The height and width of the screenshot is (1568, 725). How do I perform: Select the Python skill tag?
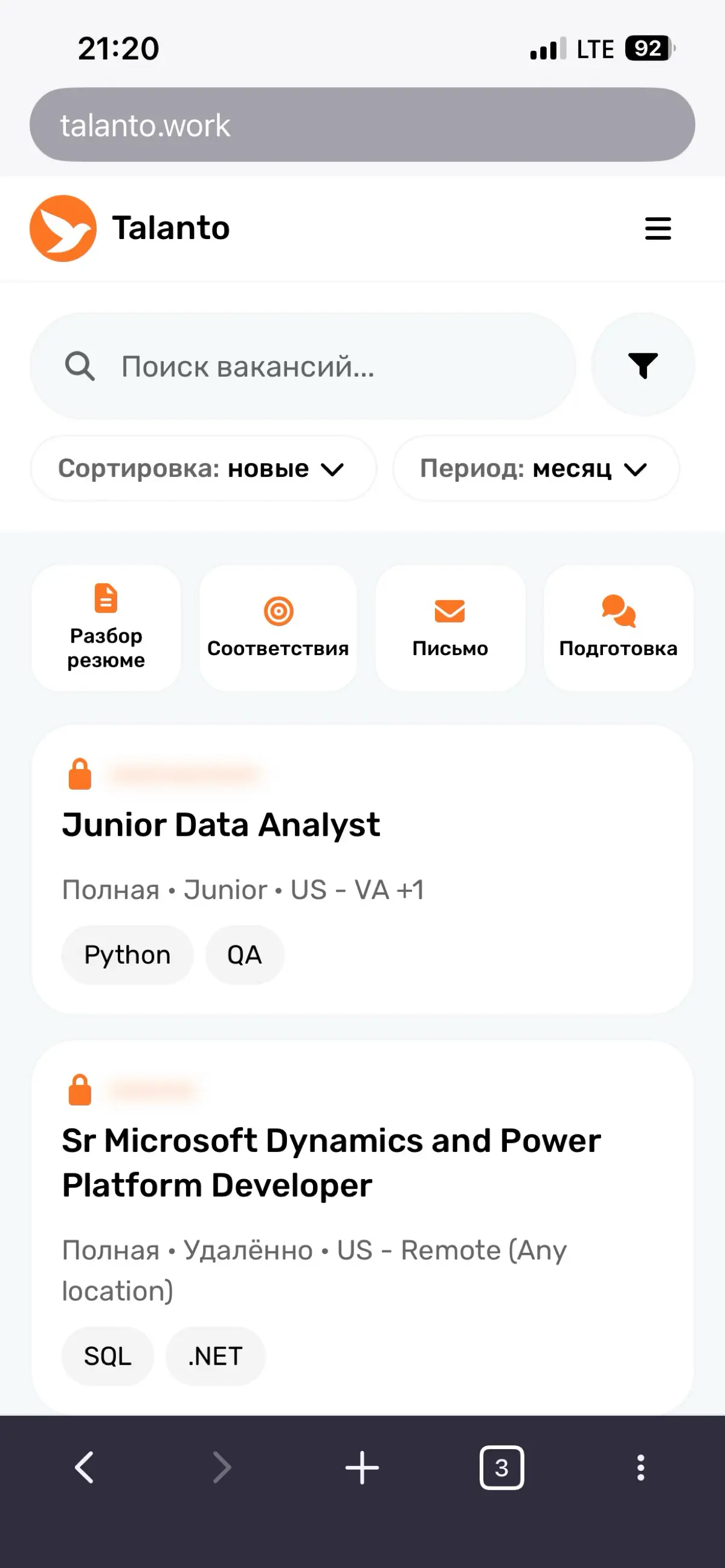tap(127, 955)
